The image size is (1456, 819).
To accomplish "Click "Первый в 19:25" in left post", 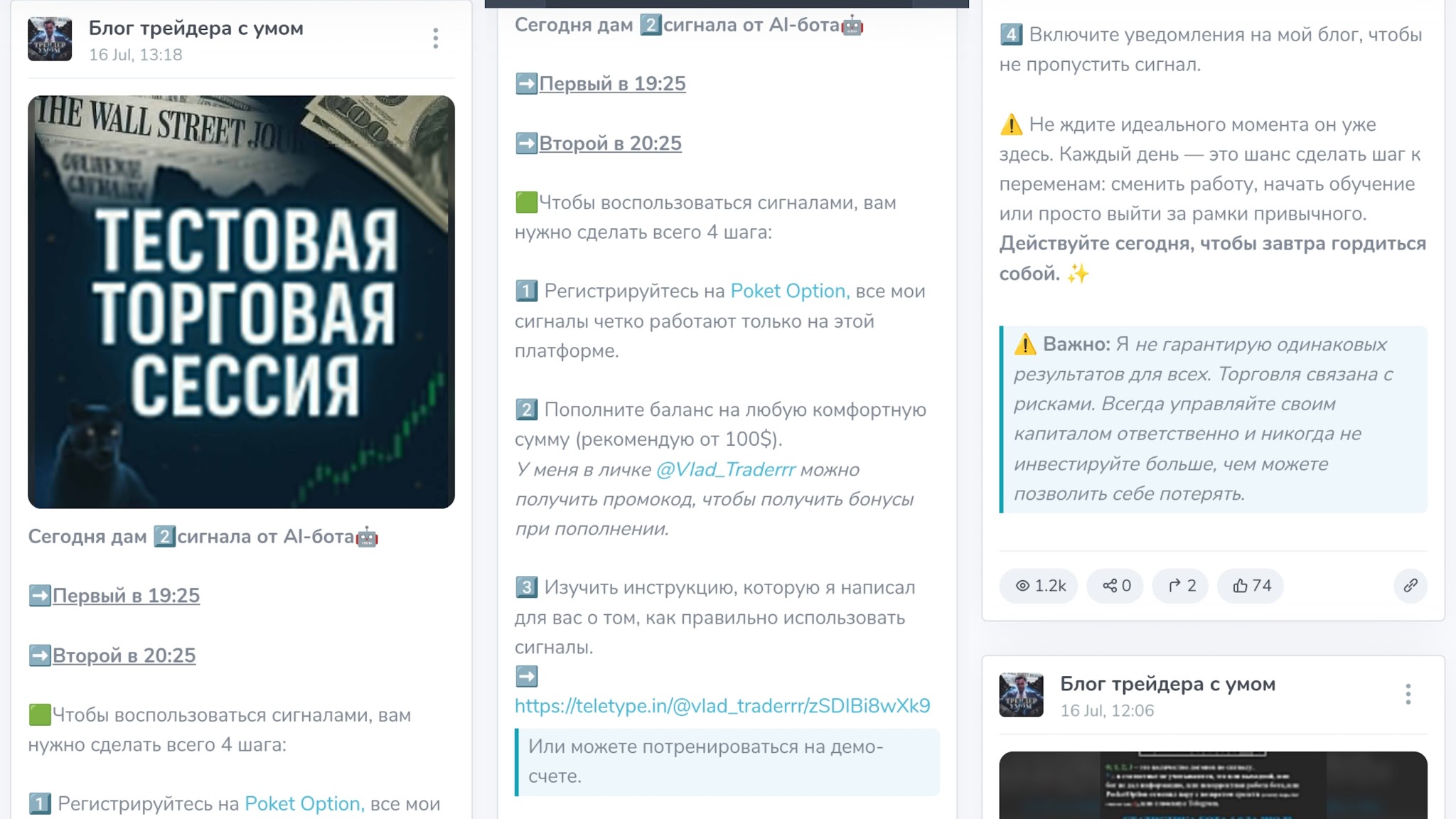I will [126, 596].
